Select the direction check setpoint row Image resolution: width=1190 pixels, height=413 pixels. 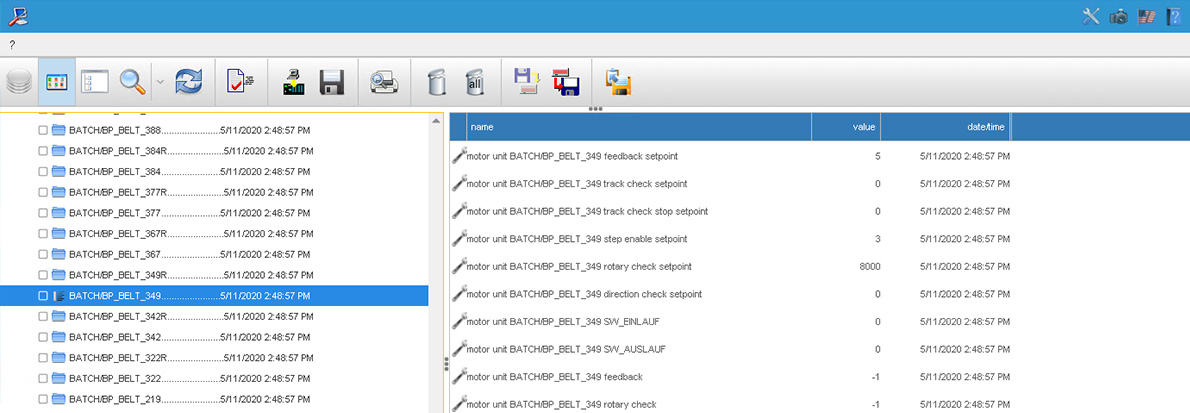coord(730,294)
